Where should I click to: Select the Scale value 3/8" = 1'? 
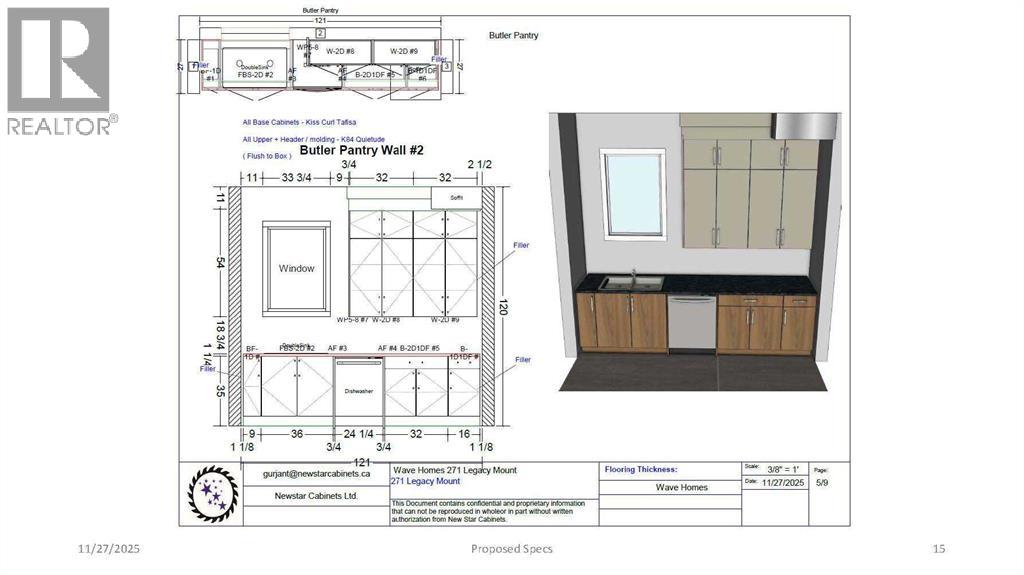[x=784, y=468]
